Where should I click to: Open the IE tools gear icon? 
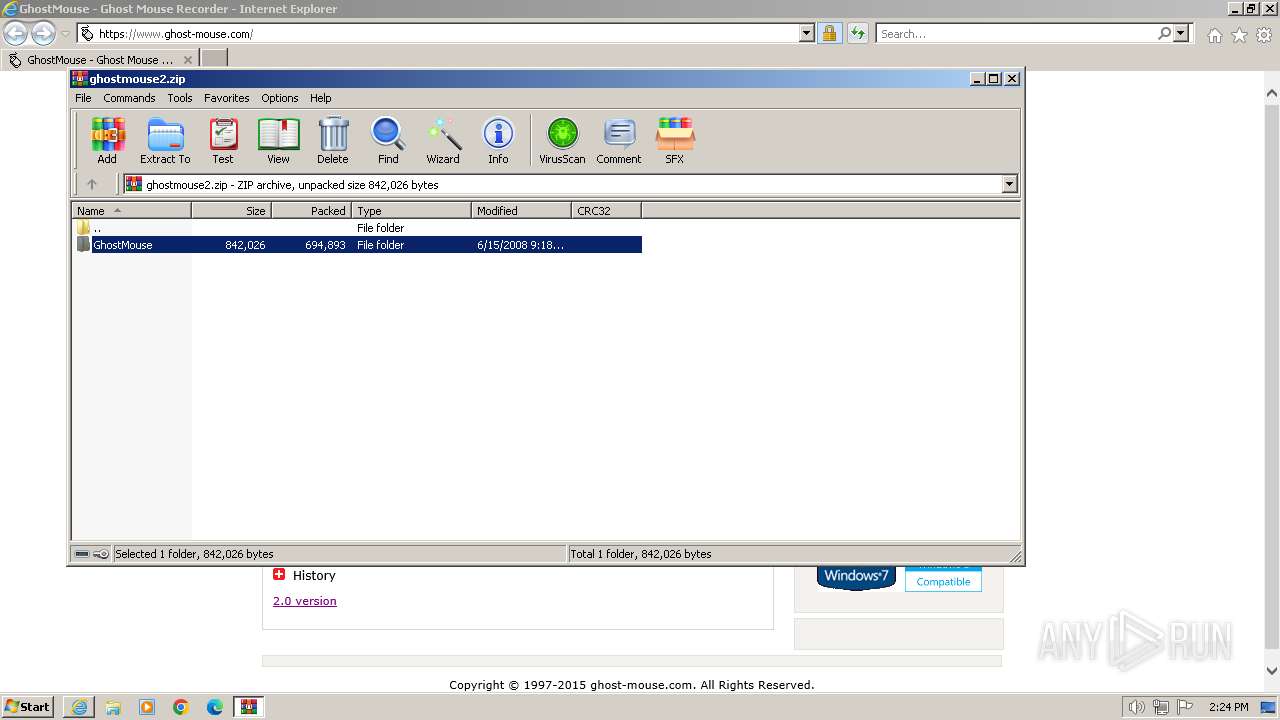[x=1264, y=35]
